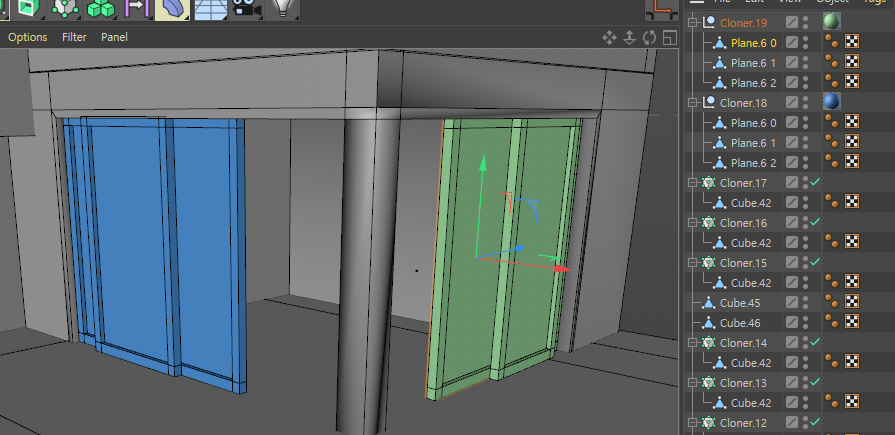Select Cube.42 under Cloner.14

click(751, 362)
